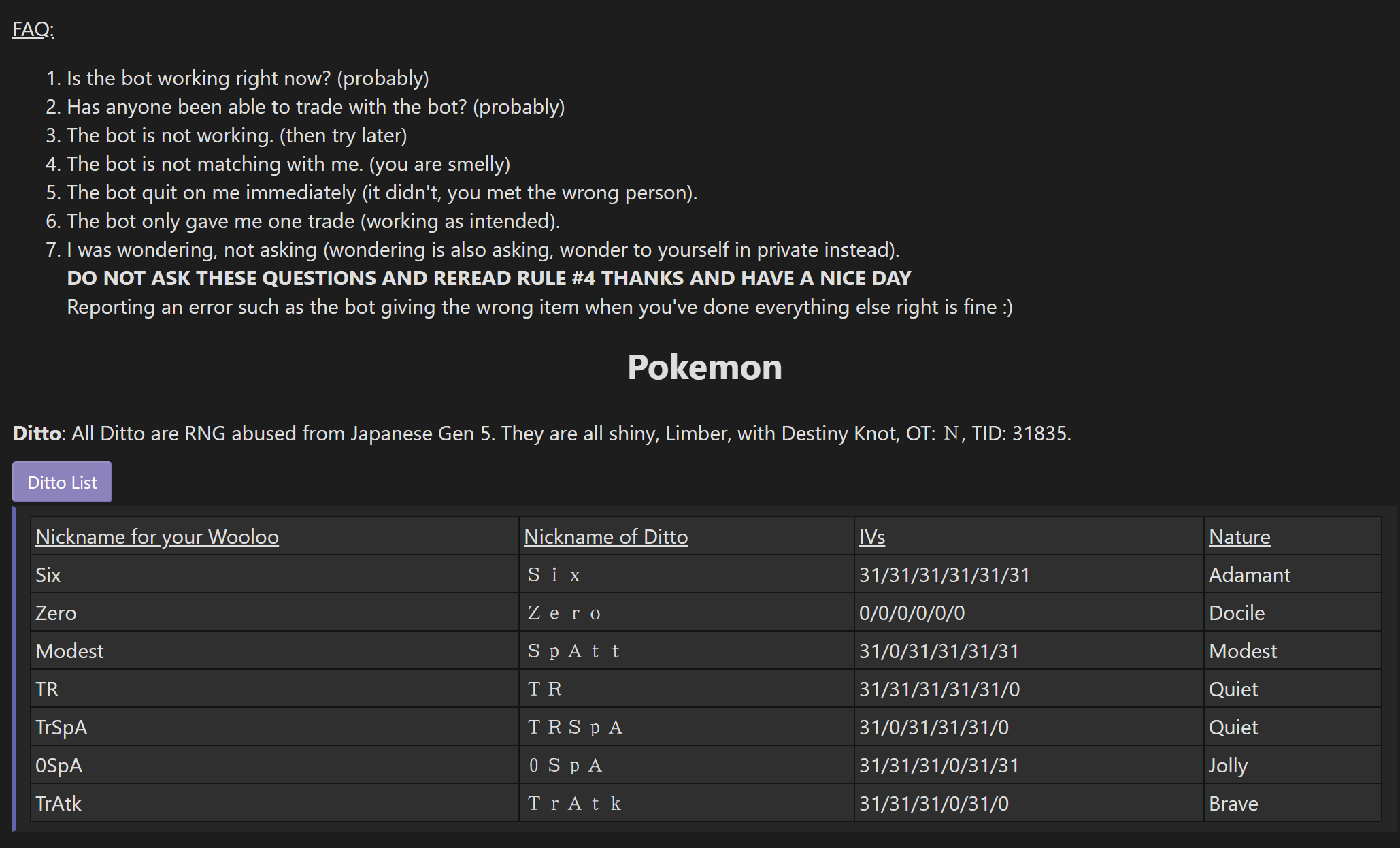
Task: Click the bold 'DO NOT ASK THESE QUESTIONS' line
Action: pyautogui.click(x=488, y=278)
